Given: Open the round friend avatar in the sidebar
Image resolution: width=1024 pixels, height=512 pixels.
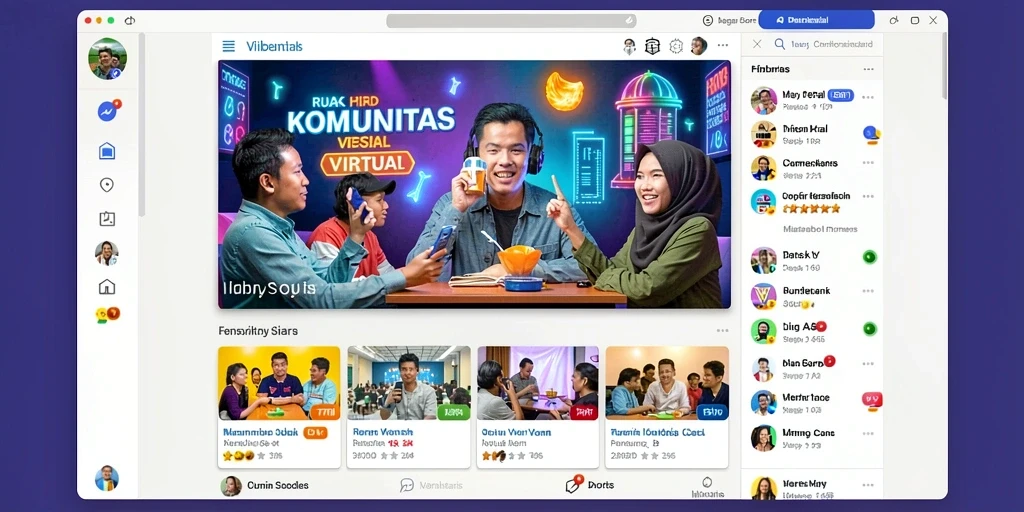Looking at the screenshot, I should [107, 253].
